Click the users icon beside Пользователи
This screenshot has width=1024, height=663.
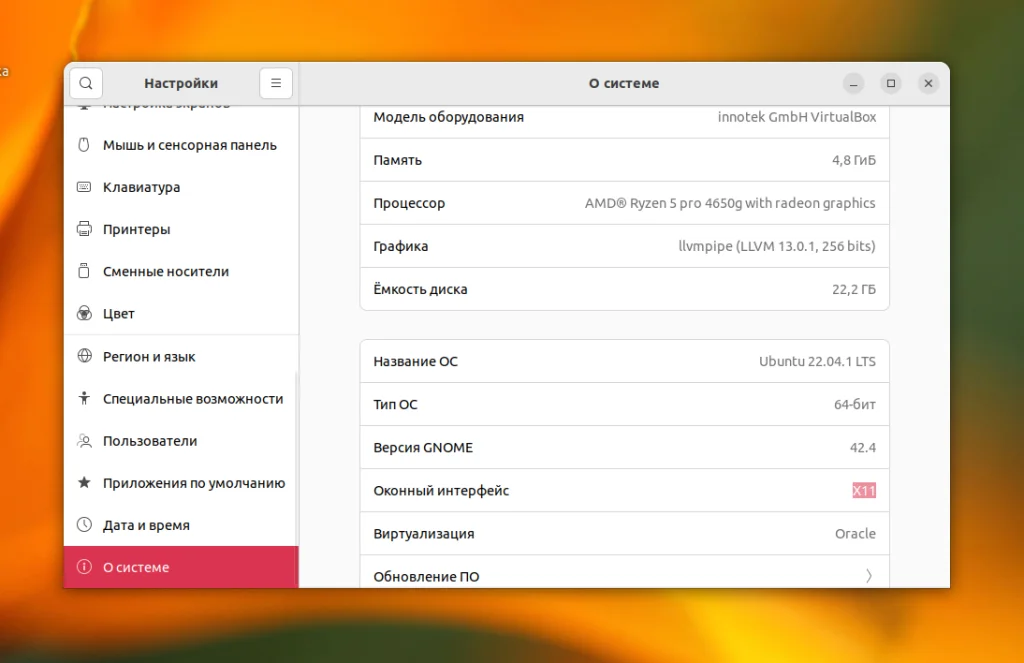(x=83, y=440)
